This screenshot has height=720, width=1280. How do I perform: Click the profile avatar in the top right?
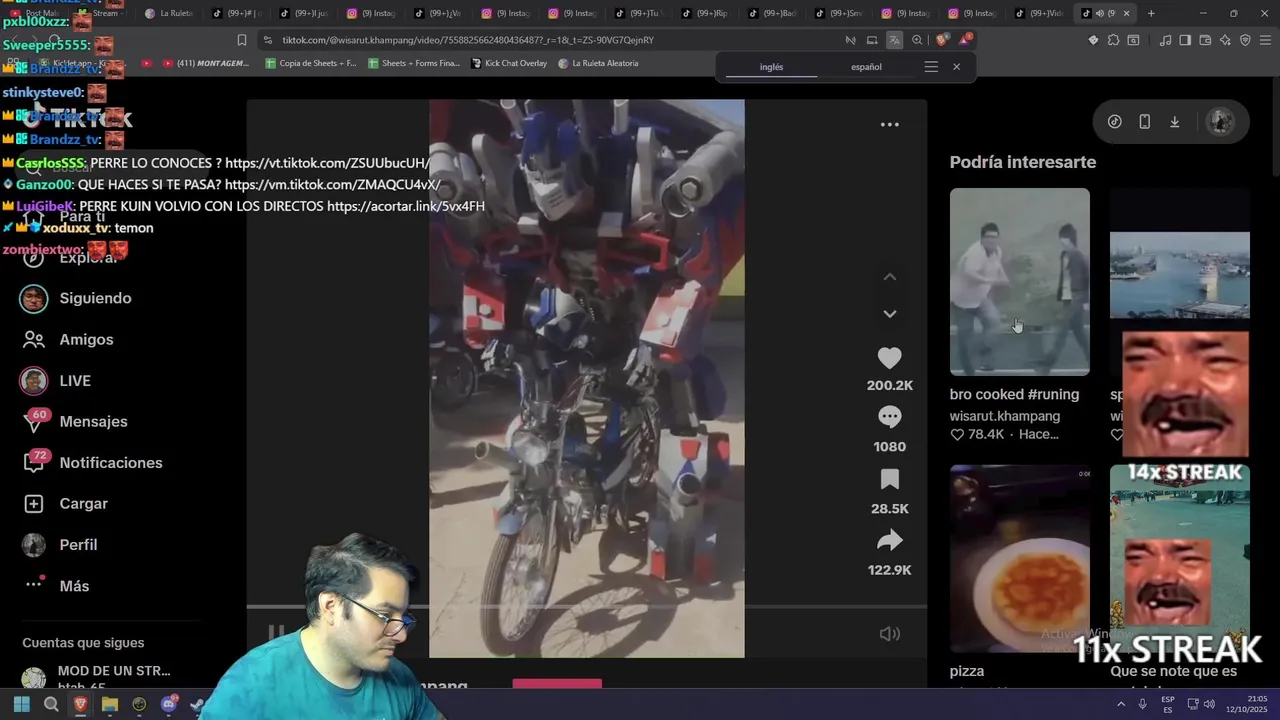pyautogui.click(x=1220, y=121)
